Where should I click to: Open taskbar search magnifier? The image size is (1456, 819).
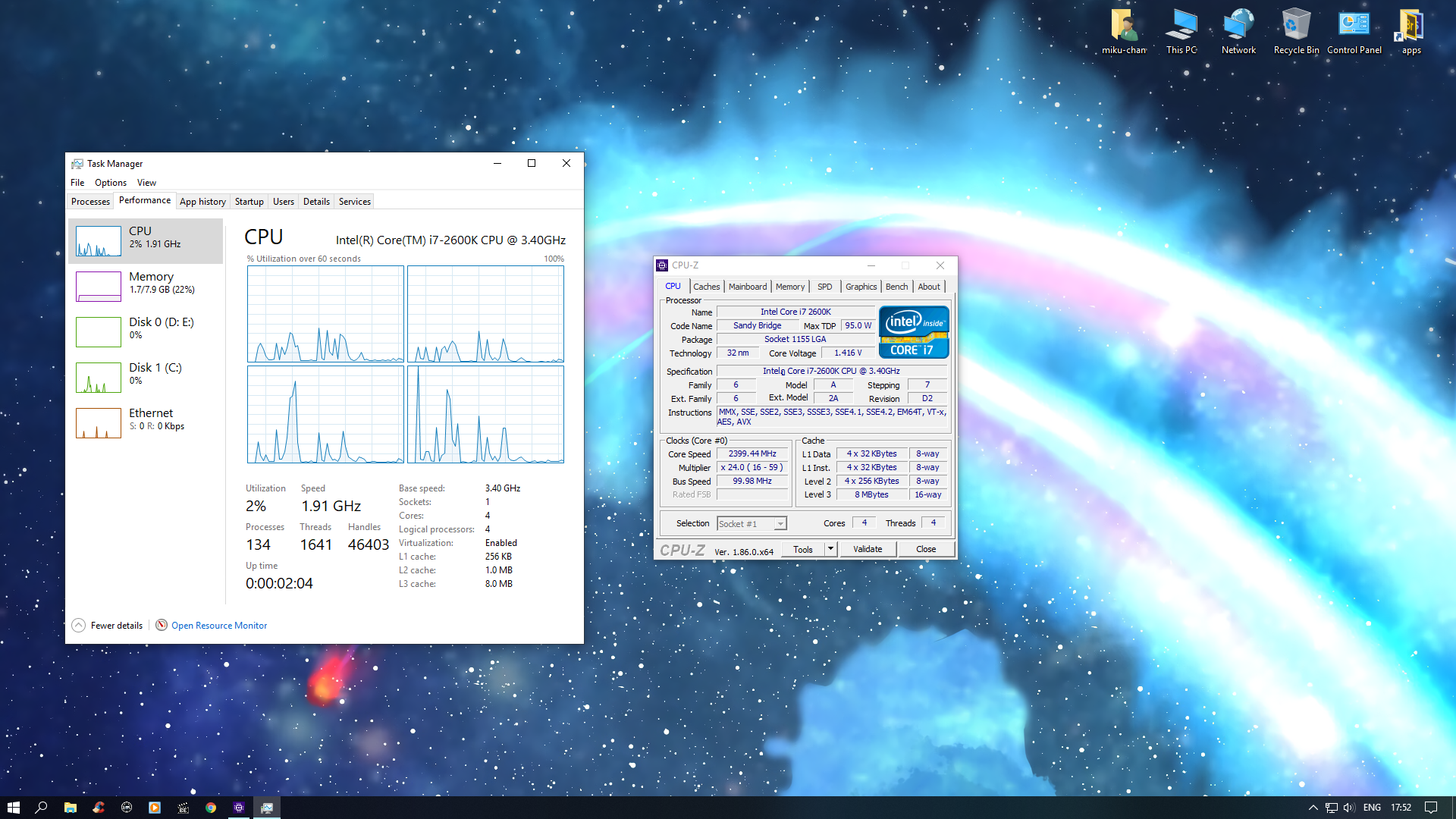coord(42,808)
